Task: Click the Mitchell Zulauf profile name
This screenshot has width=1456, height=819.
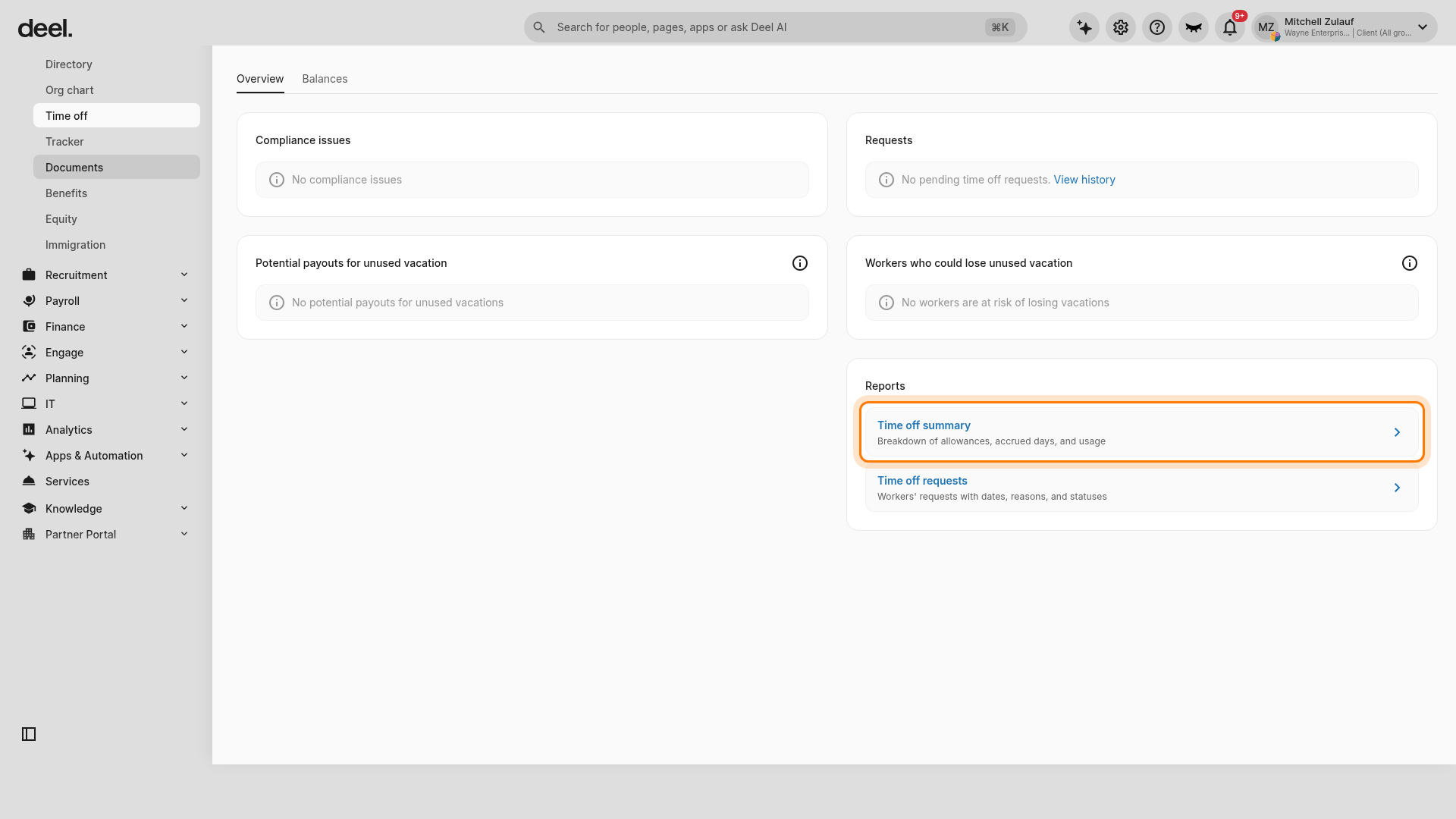Action: tap(1319, 22)
